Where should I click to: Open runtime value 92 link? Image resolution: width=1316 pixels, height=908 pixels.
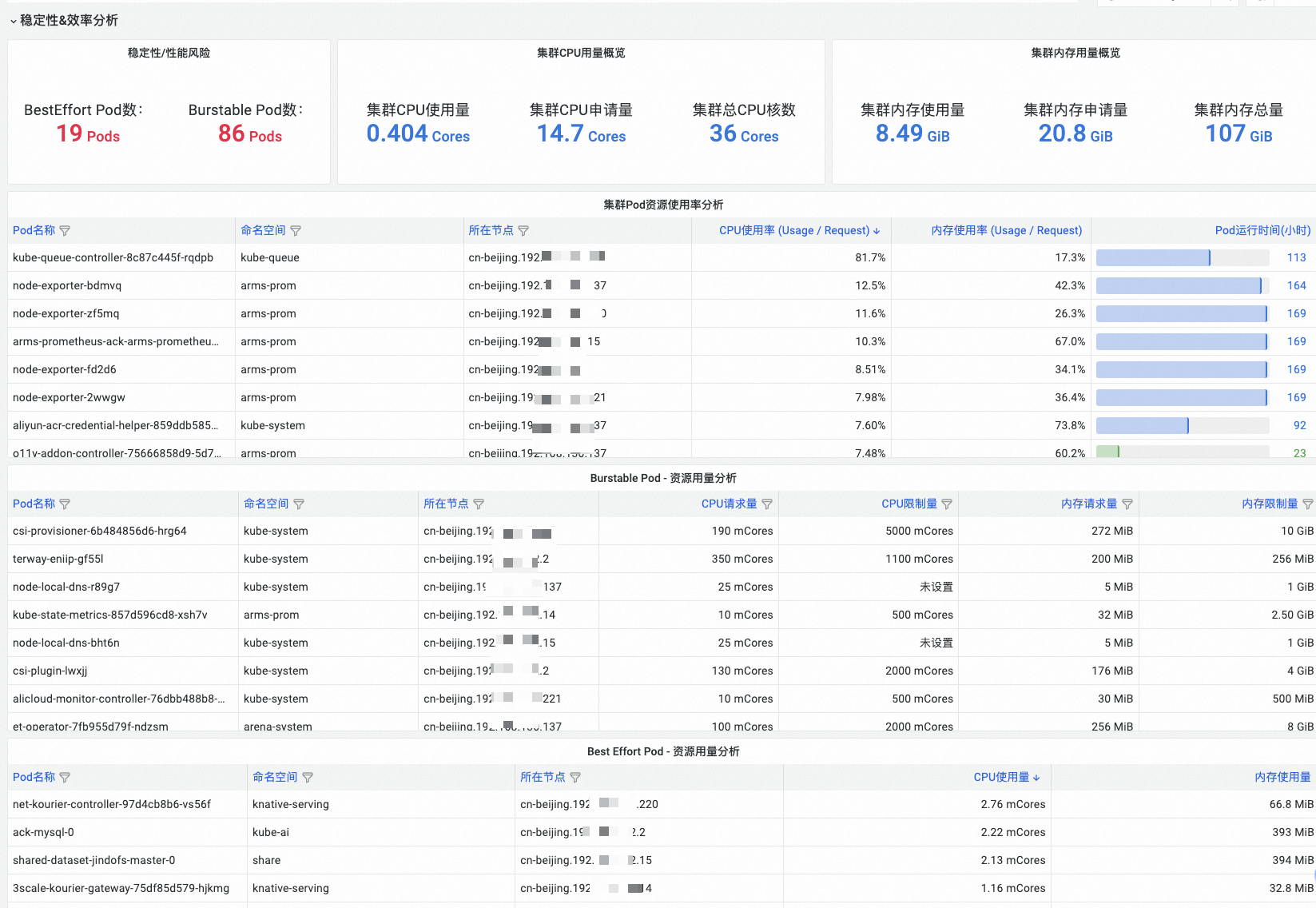tap(1299, 425)
